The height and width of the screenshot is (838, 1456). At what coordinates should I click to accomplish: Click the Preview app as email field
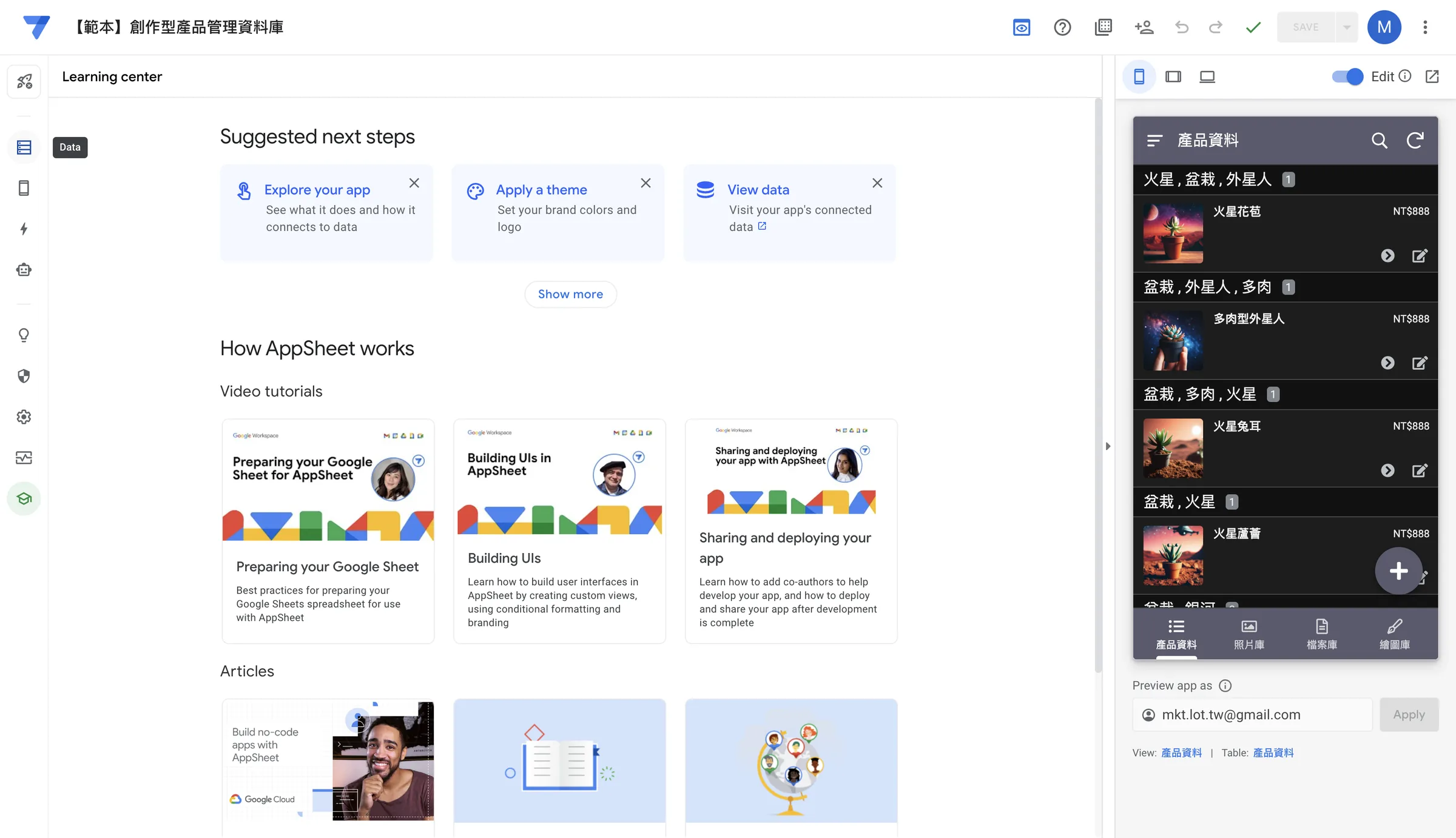[1252, 714]
